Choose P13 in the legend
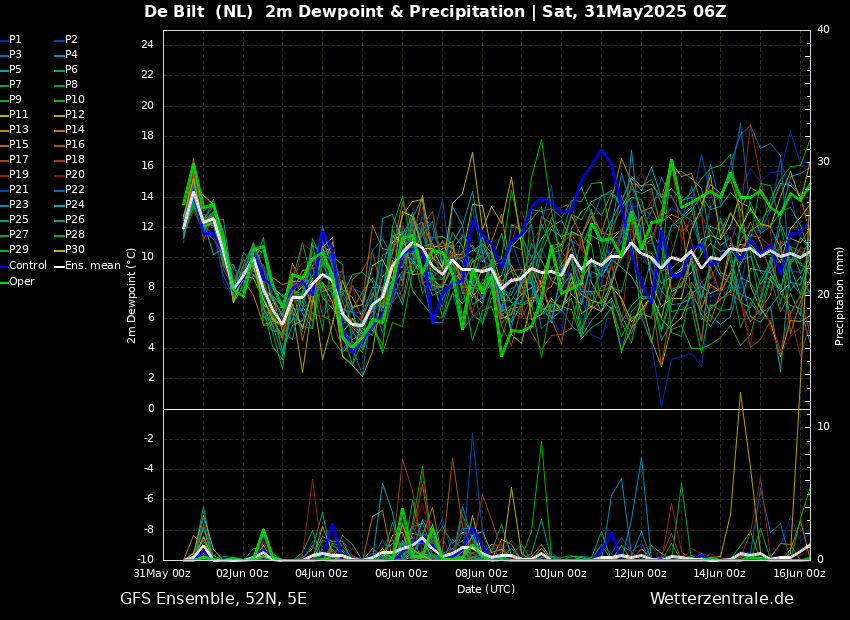The width and height of the screenshot is (850, 620). click(14, 130)
